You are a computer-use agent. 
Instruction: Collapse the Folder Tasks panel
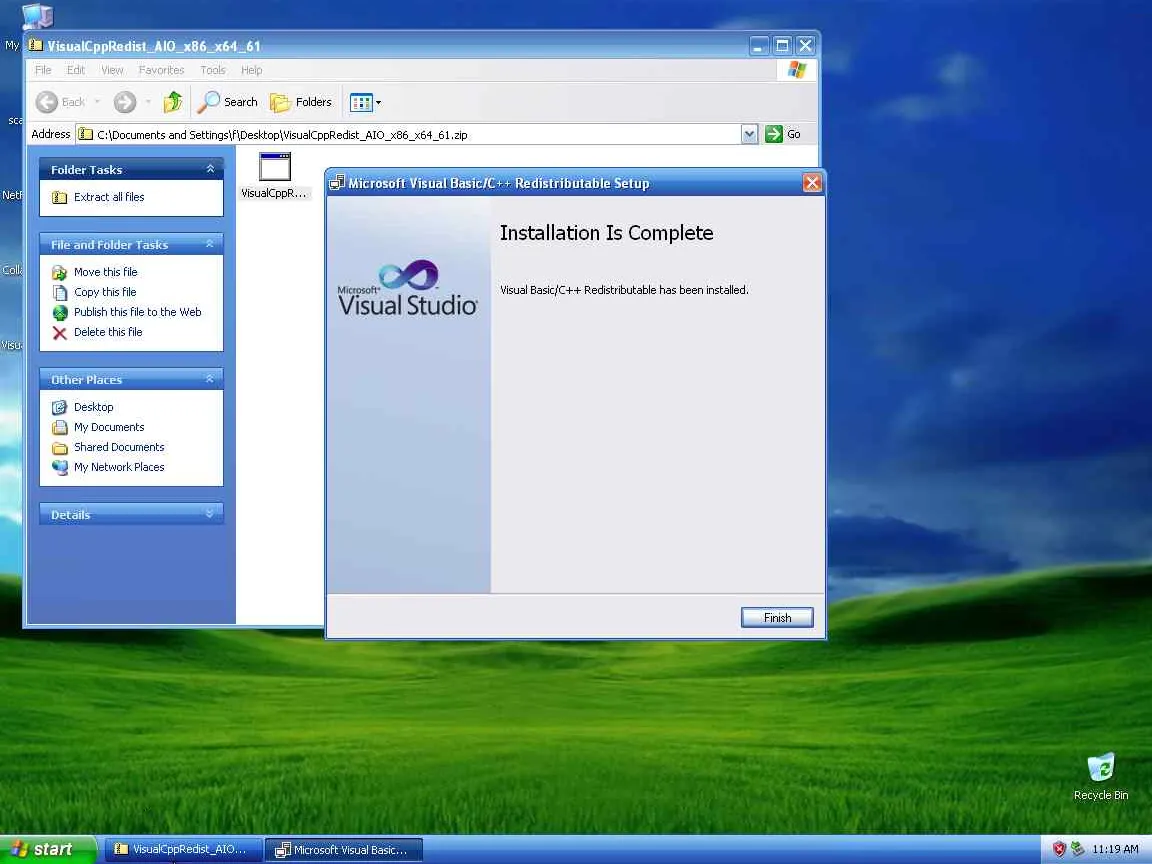210,169
